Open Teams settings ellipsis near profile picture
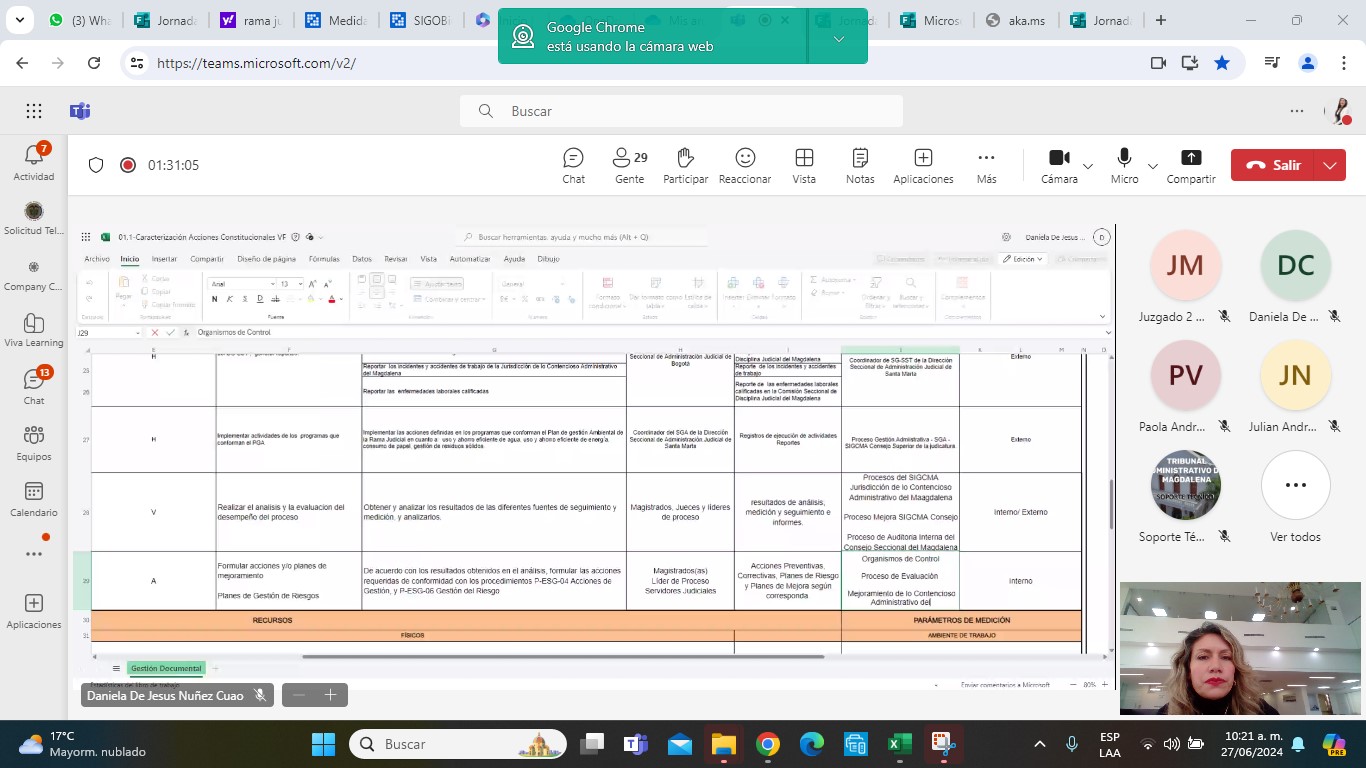 coord(1297,111)
